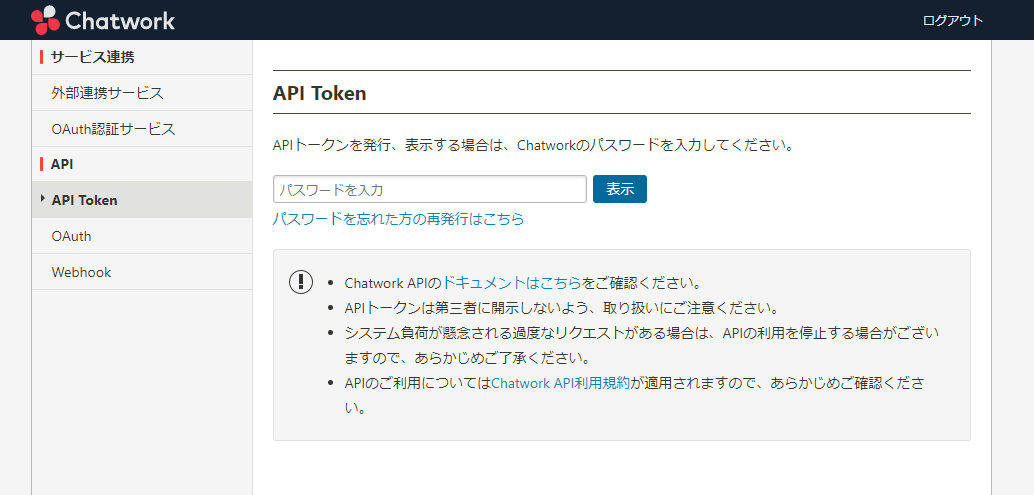Screen dimensions: 1034x495
Task: Open パスワードを忘れた方の再発行はこちら link
Action: tap(398, 219)
